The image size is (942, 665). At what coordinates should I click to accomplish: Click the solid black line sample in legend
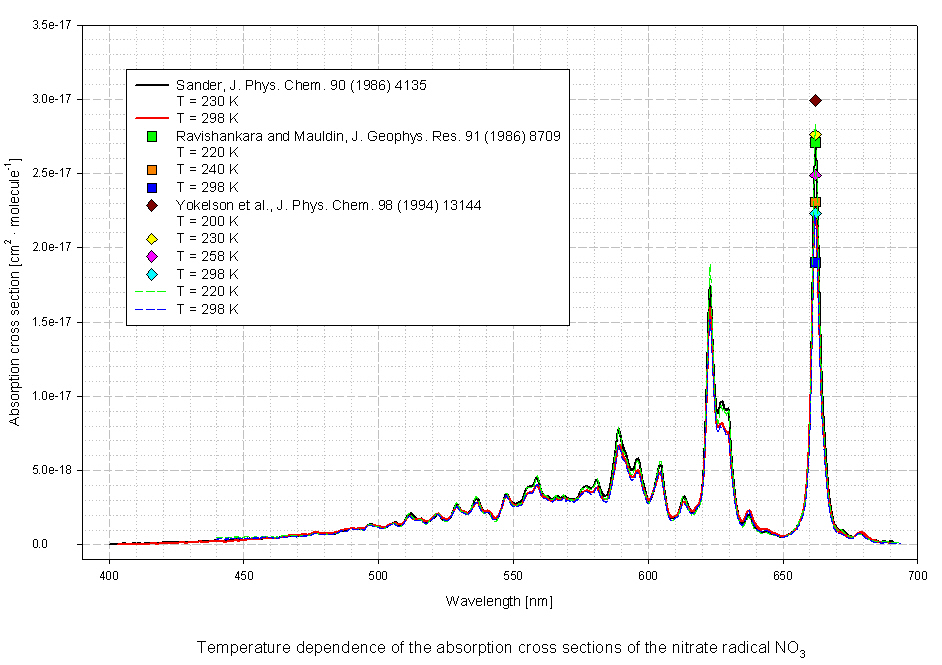[152, 85]
